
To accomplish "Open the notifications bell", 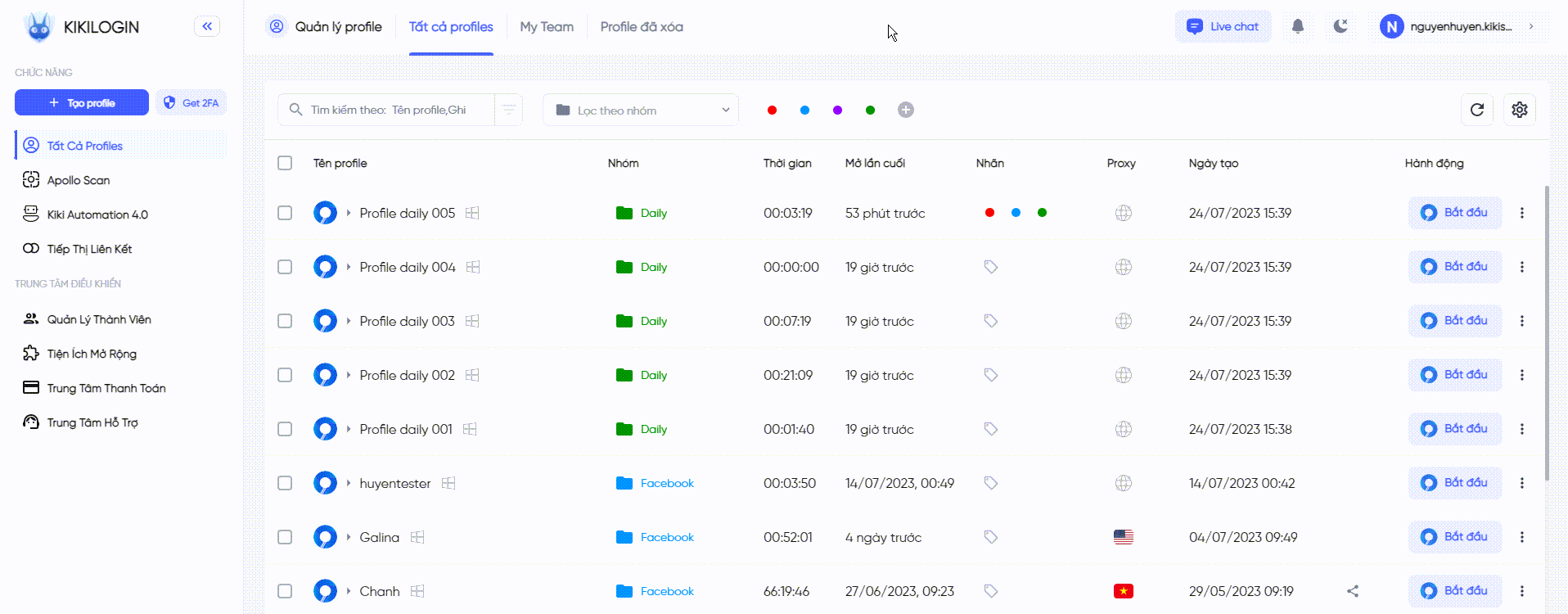I will pos(1297,26).
